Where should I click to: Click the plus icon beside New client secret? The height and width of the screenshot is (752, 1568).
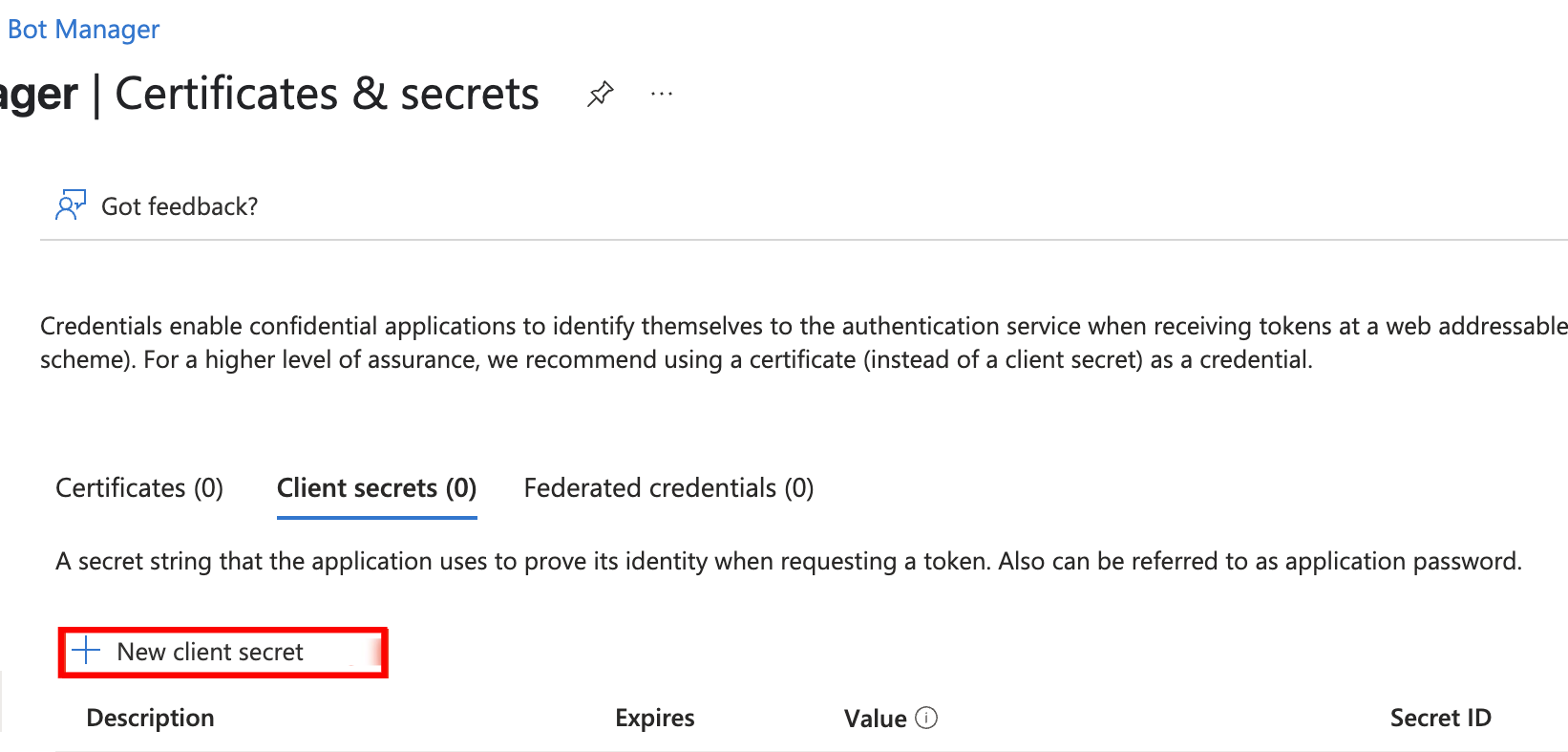click(x=86, y=651)
